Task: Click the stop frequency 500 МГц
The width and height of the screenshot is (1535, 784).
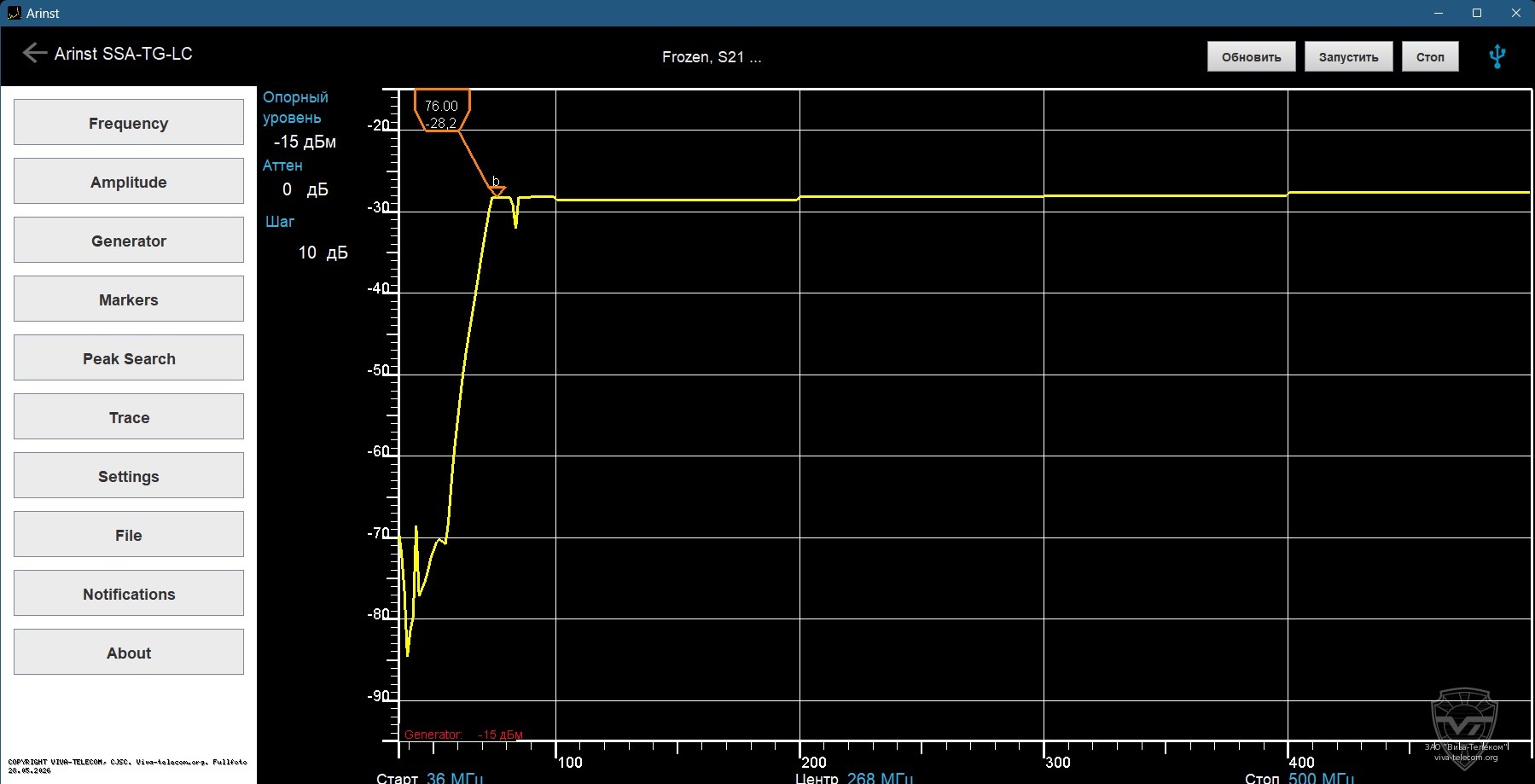Action: 1321,777
